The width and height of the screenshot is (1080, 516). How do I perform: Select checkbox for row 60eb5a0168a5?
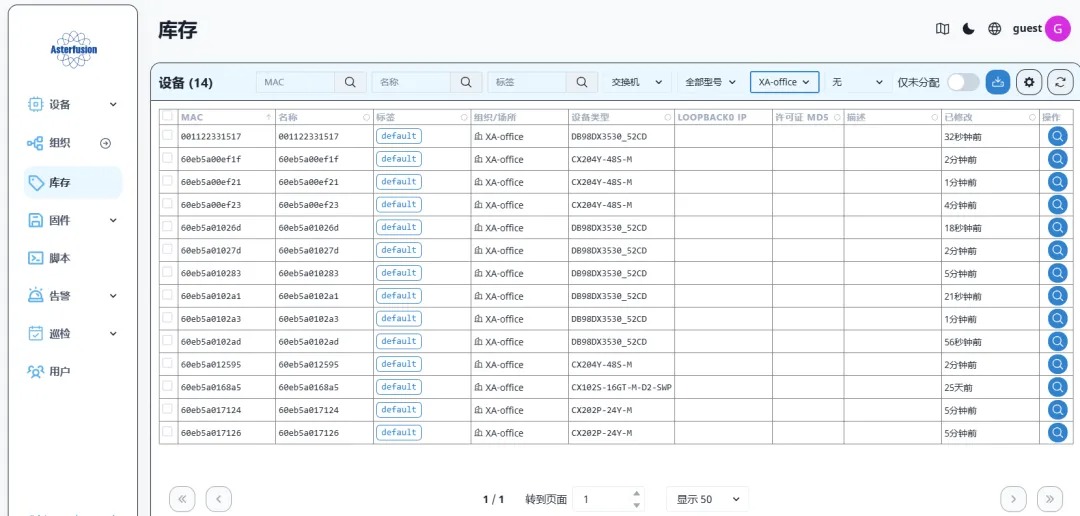[x=167, y=386]
